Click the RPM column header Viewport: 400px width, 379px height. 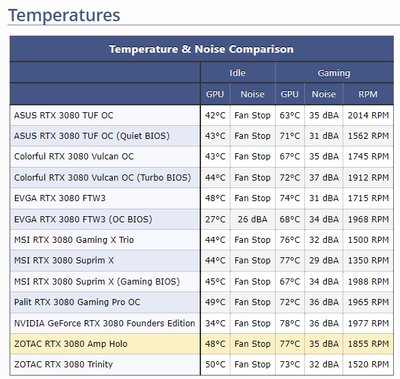[x=368, y=94]
